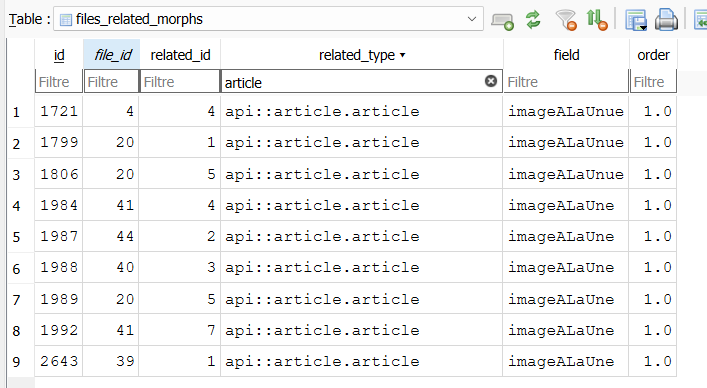This screenshot has height=388, width=707.
Task: Focus the file_id column filter box
Action: click(111, 82)
